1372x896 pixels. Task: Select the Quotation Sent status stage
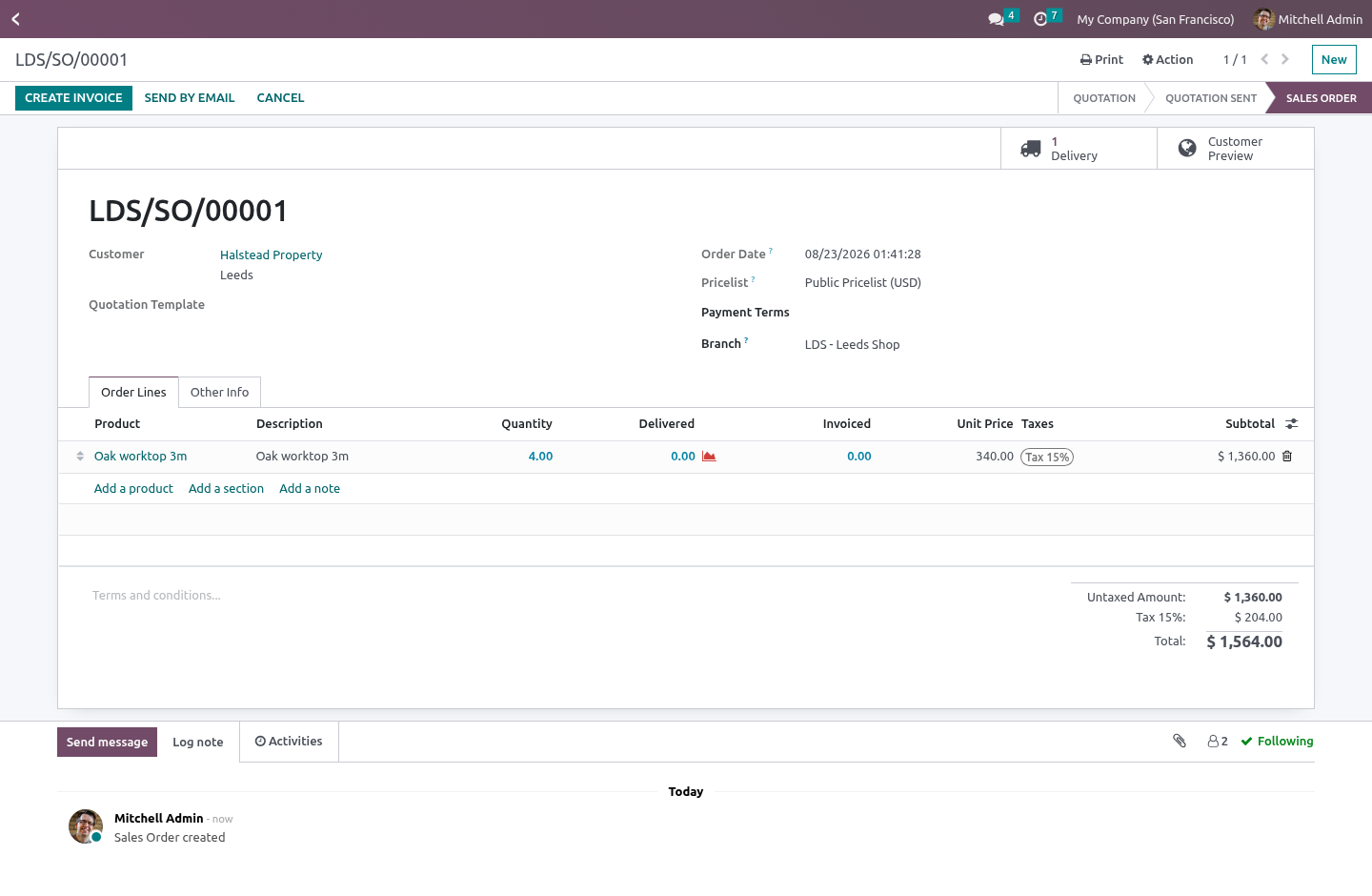pyautogui.click(x=1211, y=98)
